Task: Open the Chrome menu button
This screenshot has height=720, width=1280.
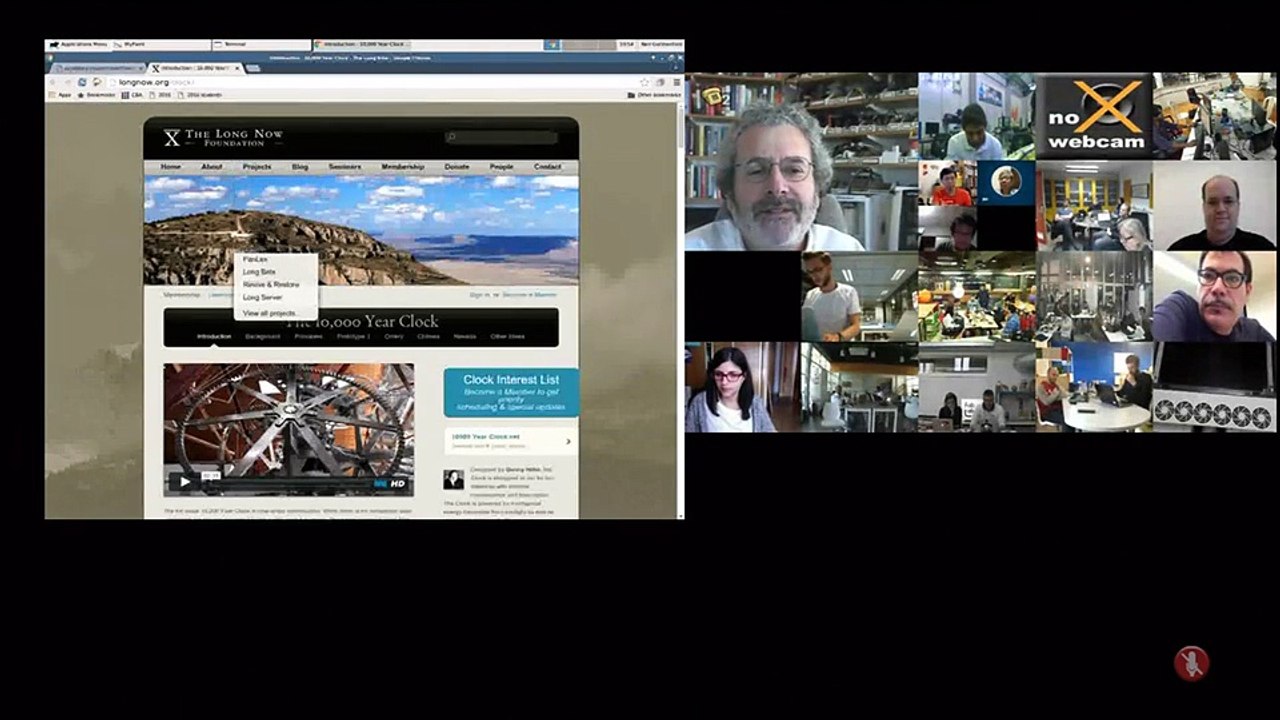Action: (x=676, y=82)
